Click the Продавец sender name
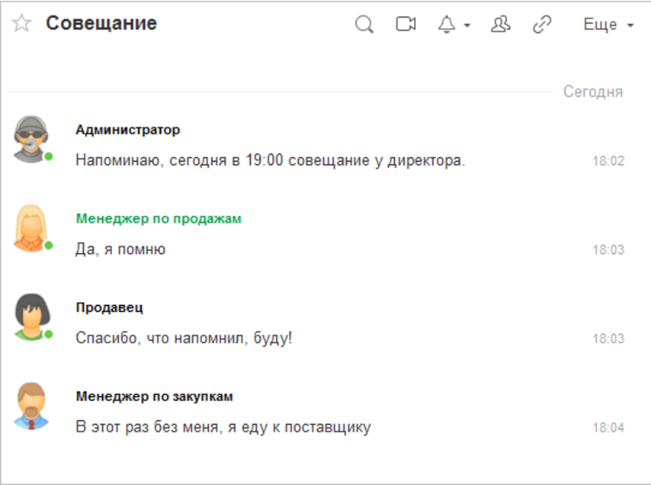651x485 pixels. point(109,307)
